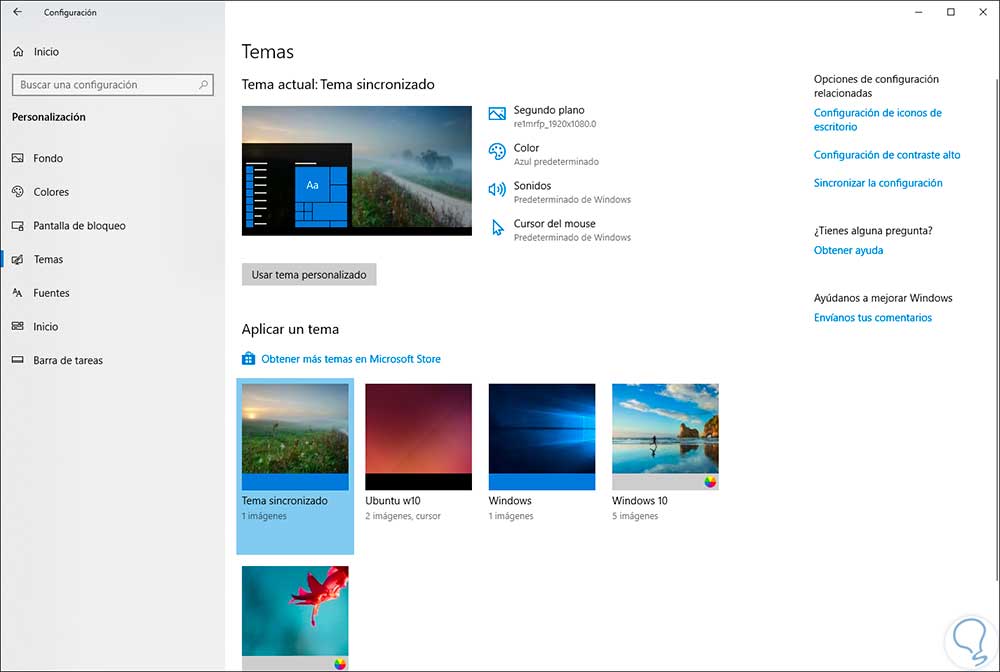Click Usar tema personalizado button
The height and width of the screenshot is (672, 1000).
(309, 275)
